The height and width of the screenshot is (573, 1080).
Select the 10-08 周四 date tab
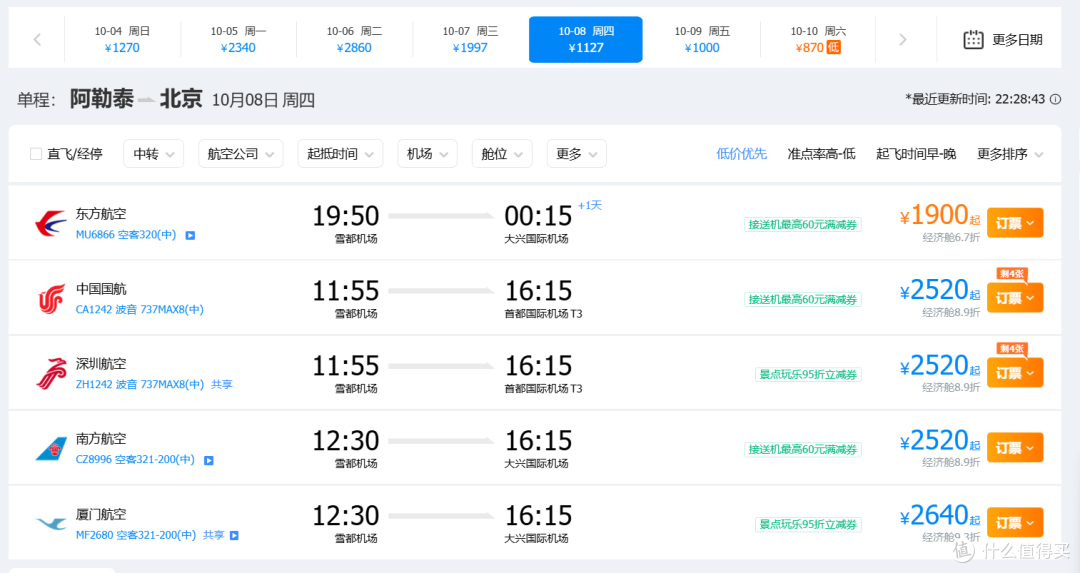(x=585, y=40)
